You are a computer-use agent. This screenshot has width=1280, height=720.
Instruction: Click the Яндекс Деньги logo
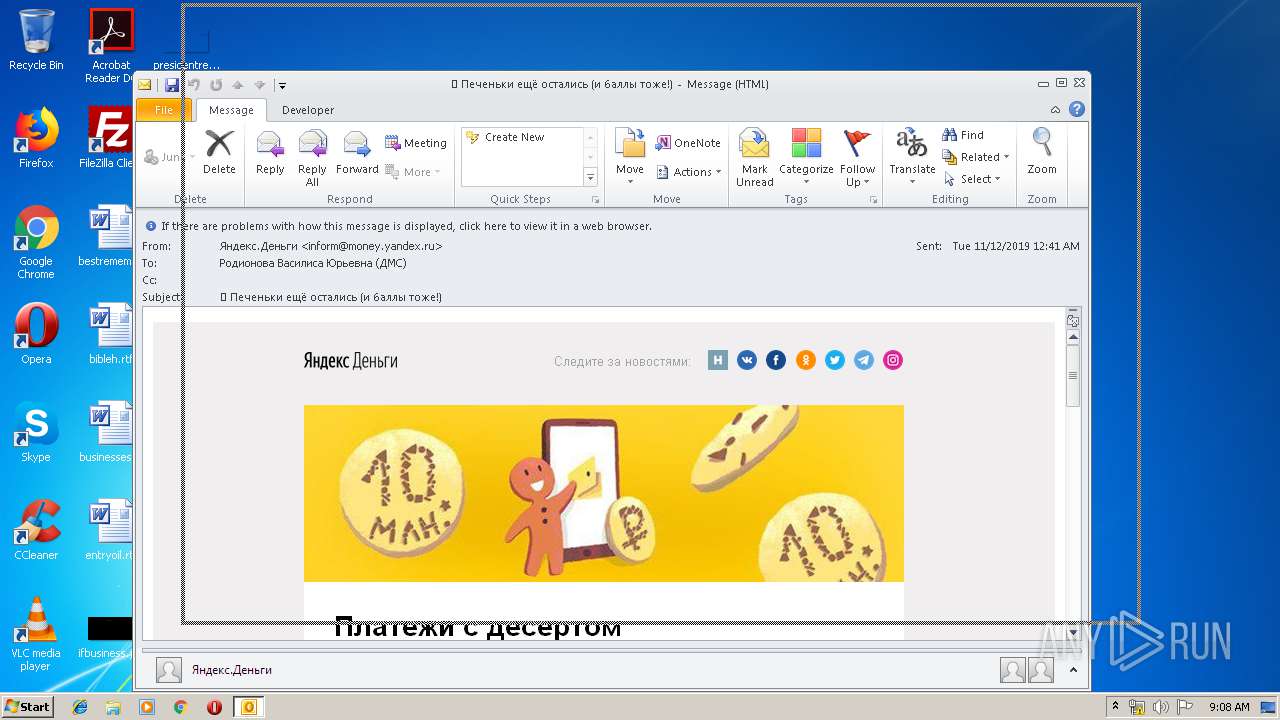click(x=351, y=361)
